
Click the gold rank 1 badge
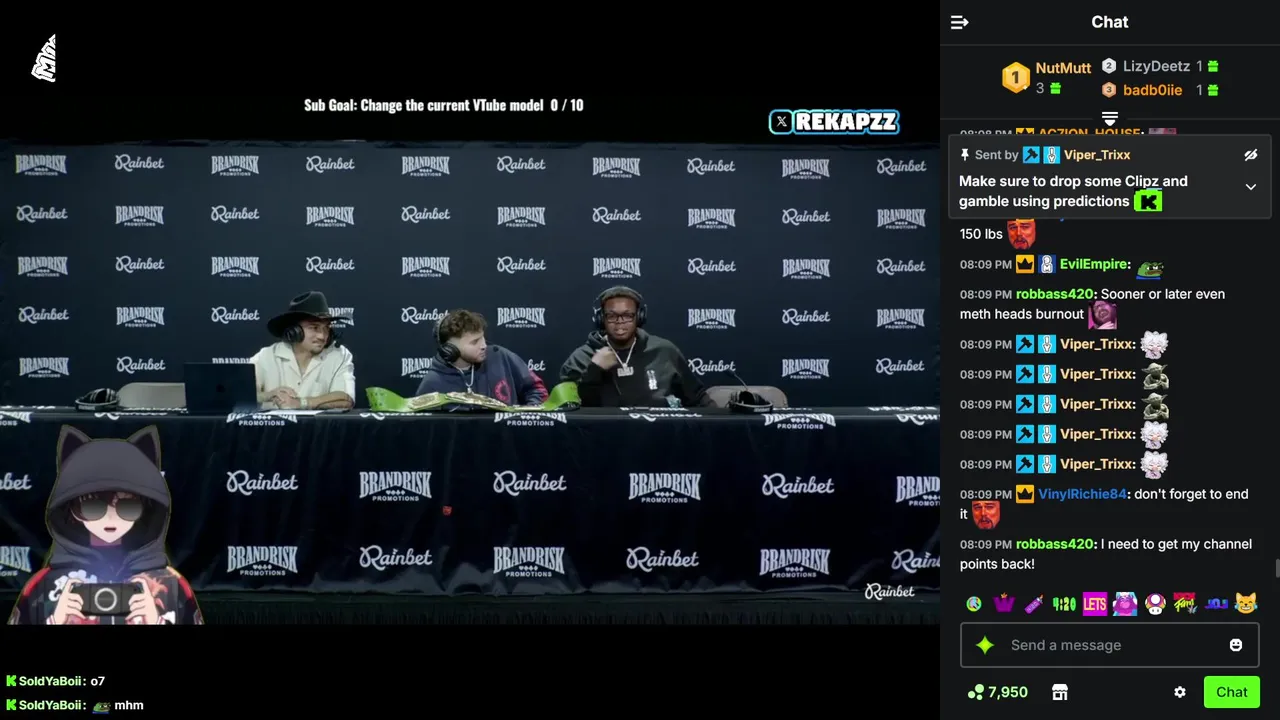1016,78
